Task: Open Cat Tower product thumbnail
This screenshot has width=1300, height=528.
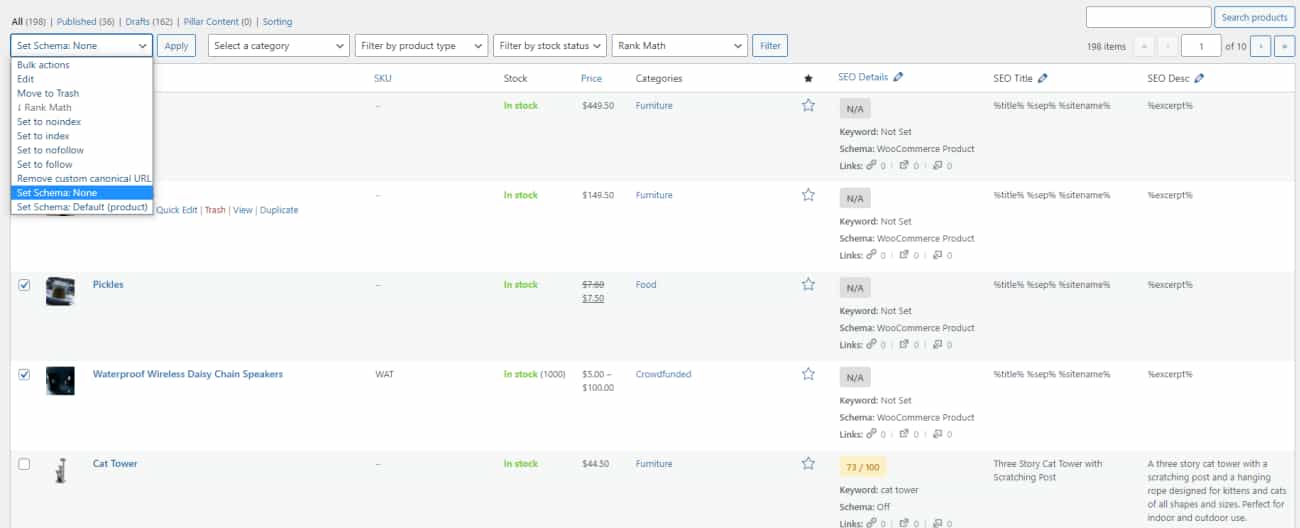Action: point(60,470)
